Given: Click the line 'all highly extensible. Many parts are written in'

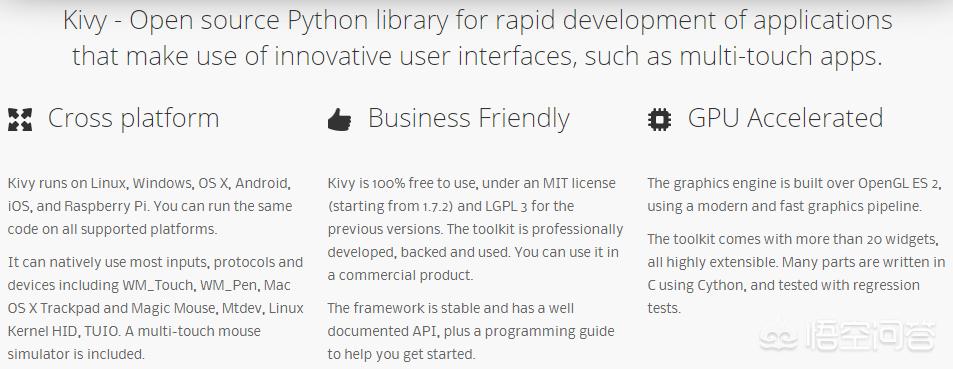Looking at the screenshot, I should (x=796, y=263).
